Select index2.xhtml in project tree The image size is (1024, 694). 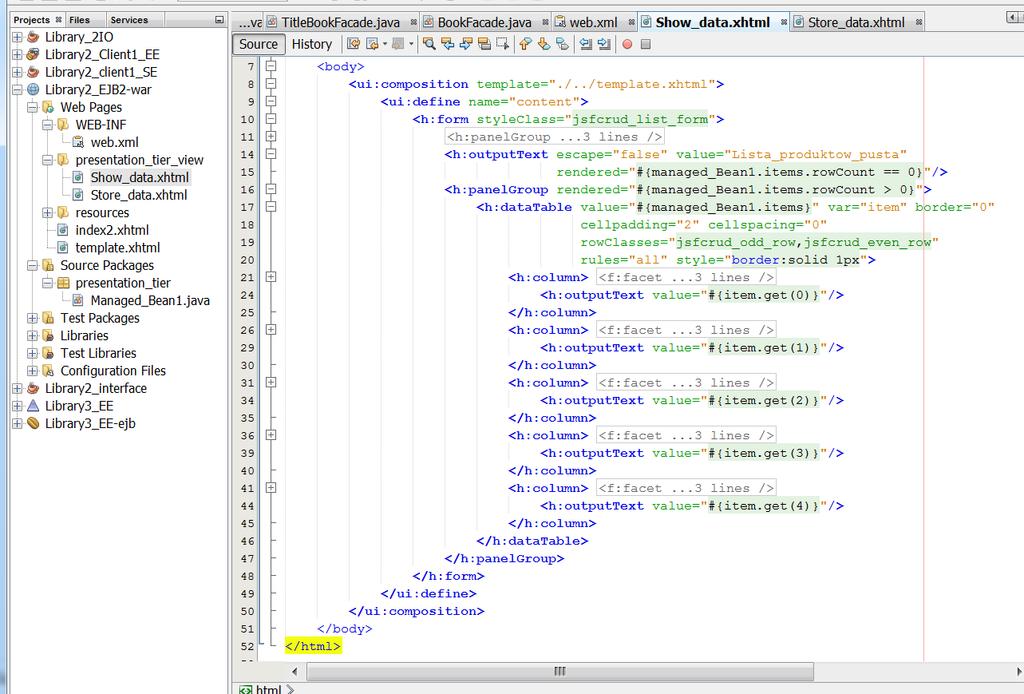point(112,230)
